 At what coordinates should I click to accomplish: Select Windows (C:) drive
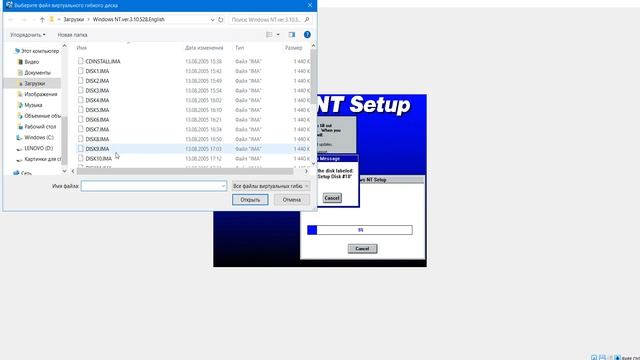[x=35, y=138]
